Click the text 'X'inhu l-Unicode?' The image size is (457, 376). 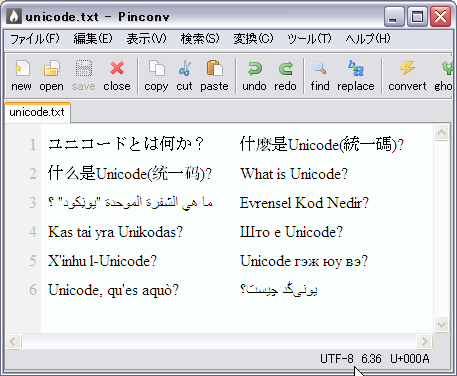click(x=102, y=261)
